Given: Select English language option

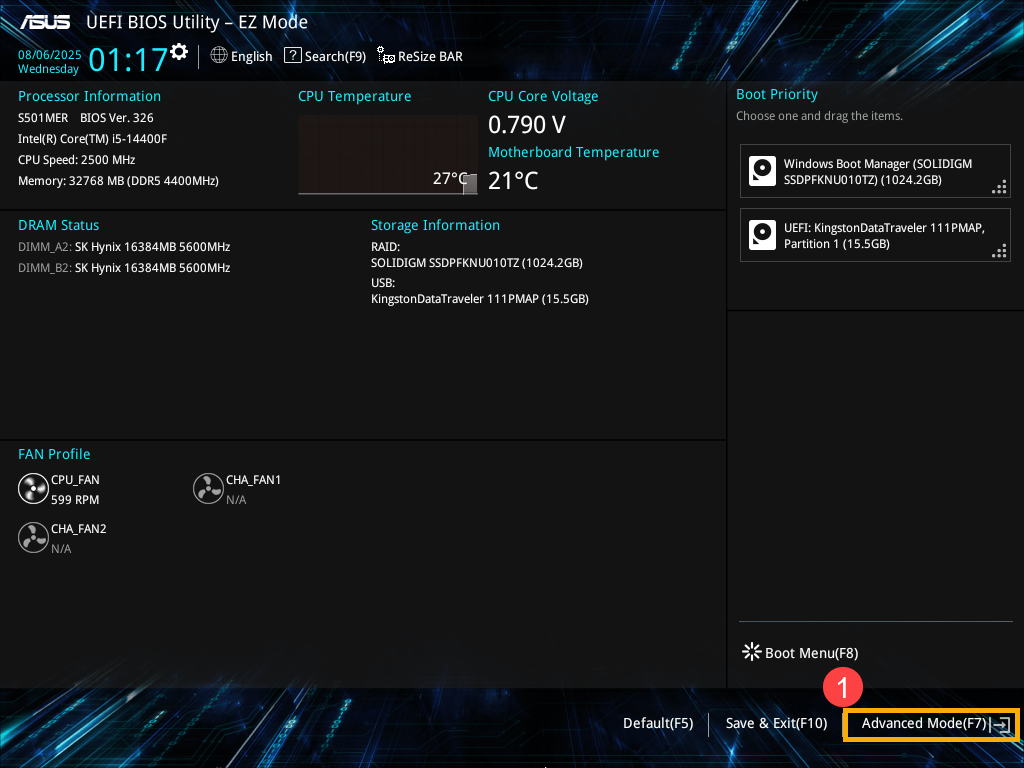Looking at the screenshot, I should 251,56.
